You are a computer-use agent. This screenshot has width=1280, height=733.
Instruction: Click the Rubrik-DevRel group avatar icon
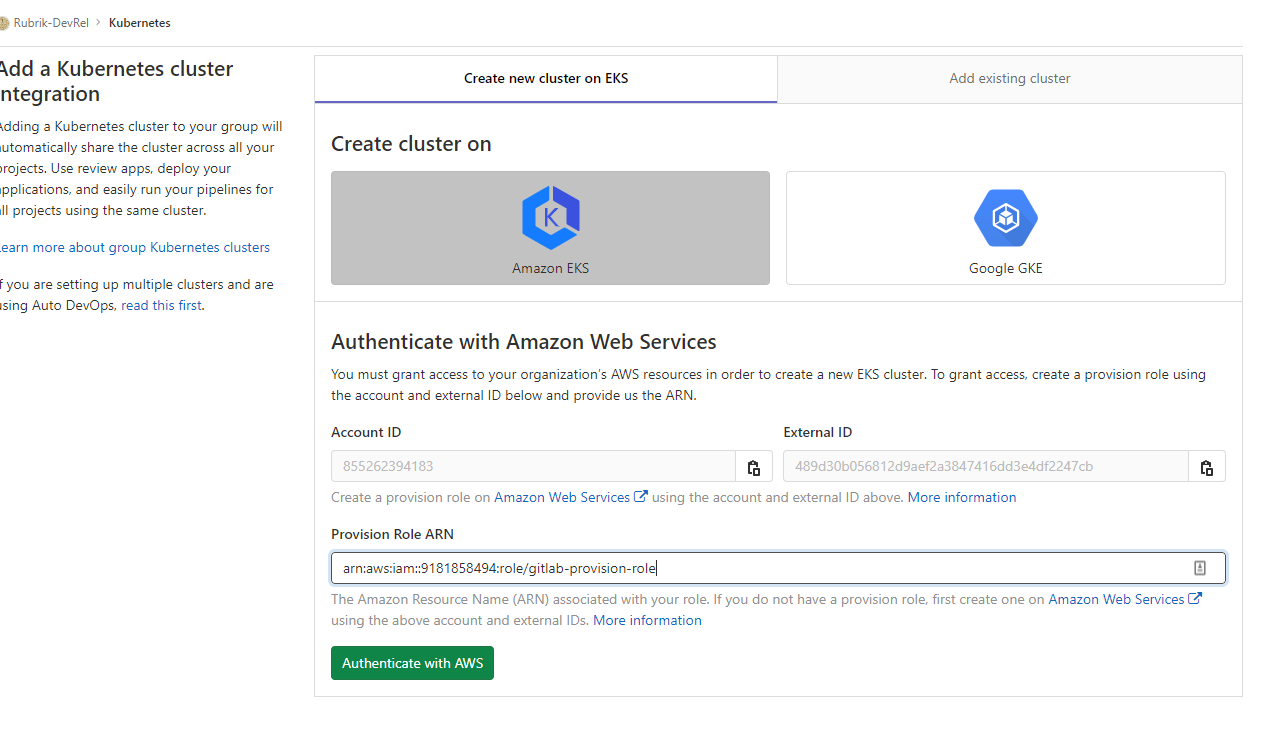coord(4,23)
